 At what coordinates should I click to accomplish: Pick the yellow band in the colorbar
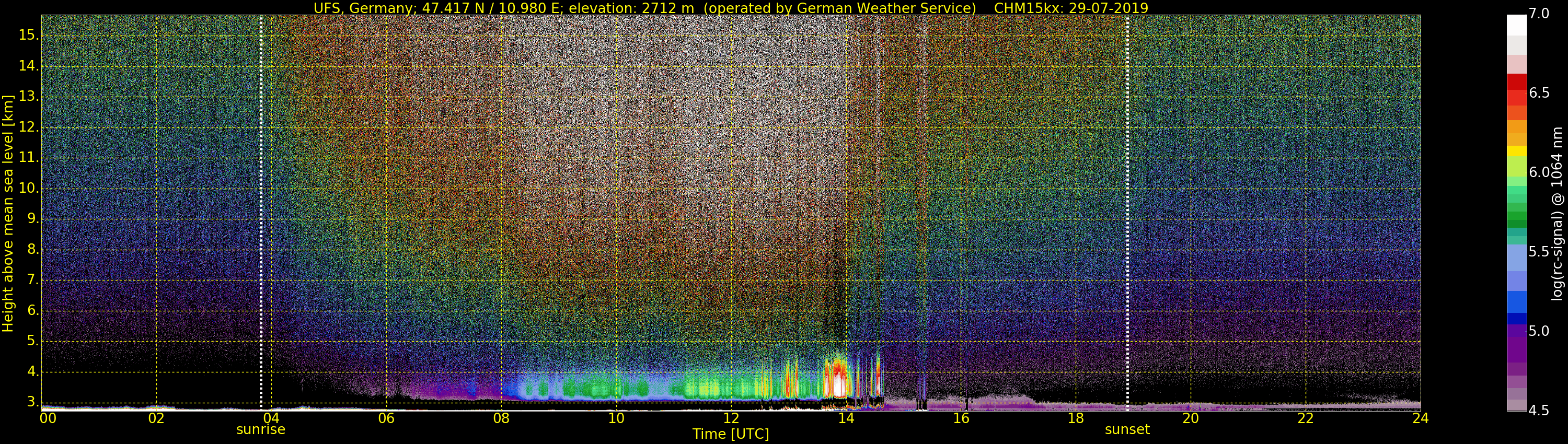pos(1516,151)
